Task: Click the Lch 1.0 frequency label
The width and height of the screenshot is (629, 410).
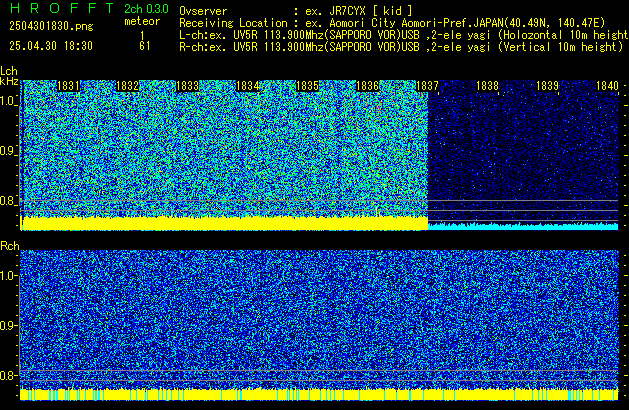Action: click(x=8, y=101)
